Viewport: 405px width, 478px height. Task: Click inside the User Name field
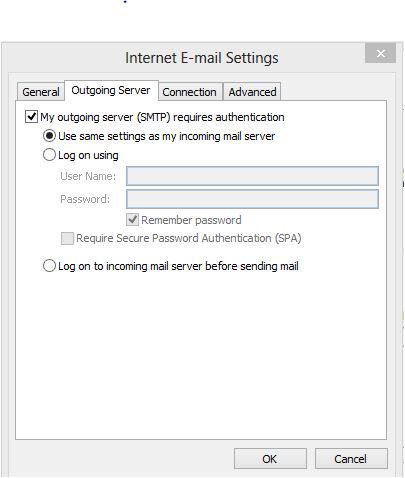coord(252,176)
